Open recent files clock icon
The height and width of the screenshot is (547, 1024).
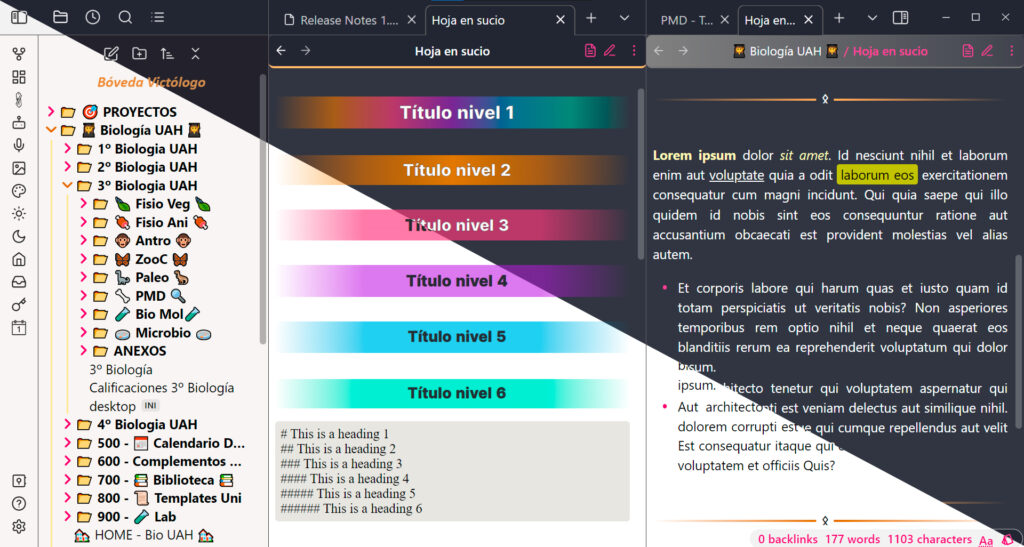tap(93, 18)
